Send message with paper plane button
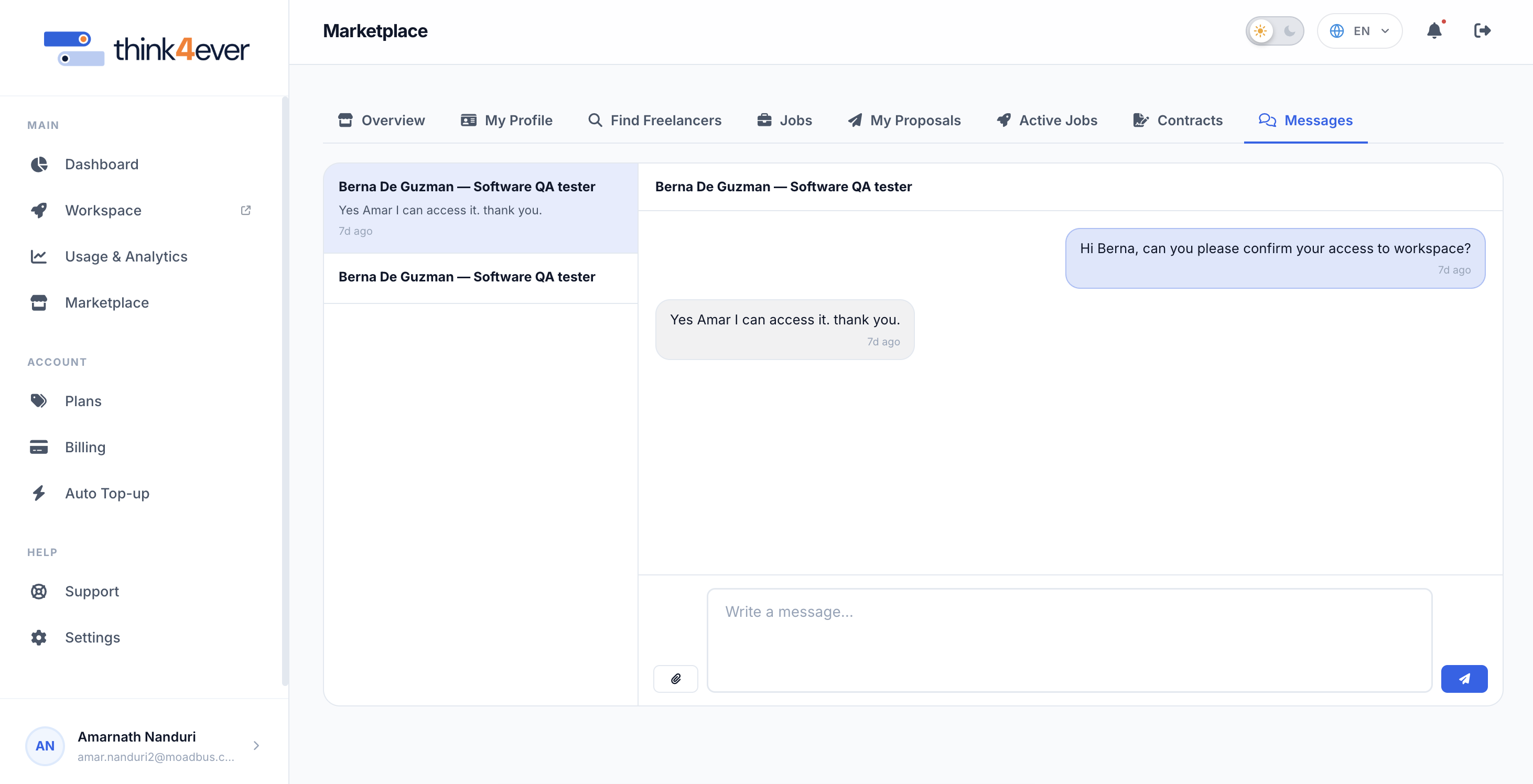Viewport: 1533px width, 784px height. pos(1464,679)
